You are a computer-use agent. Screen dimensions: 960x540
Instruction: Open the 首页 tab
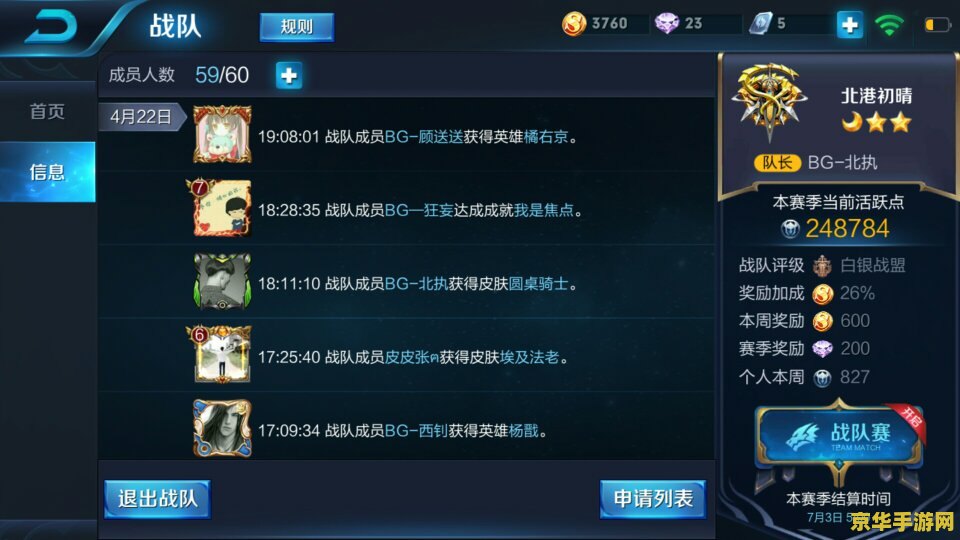(47, 111)
